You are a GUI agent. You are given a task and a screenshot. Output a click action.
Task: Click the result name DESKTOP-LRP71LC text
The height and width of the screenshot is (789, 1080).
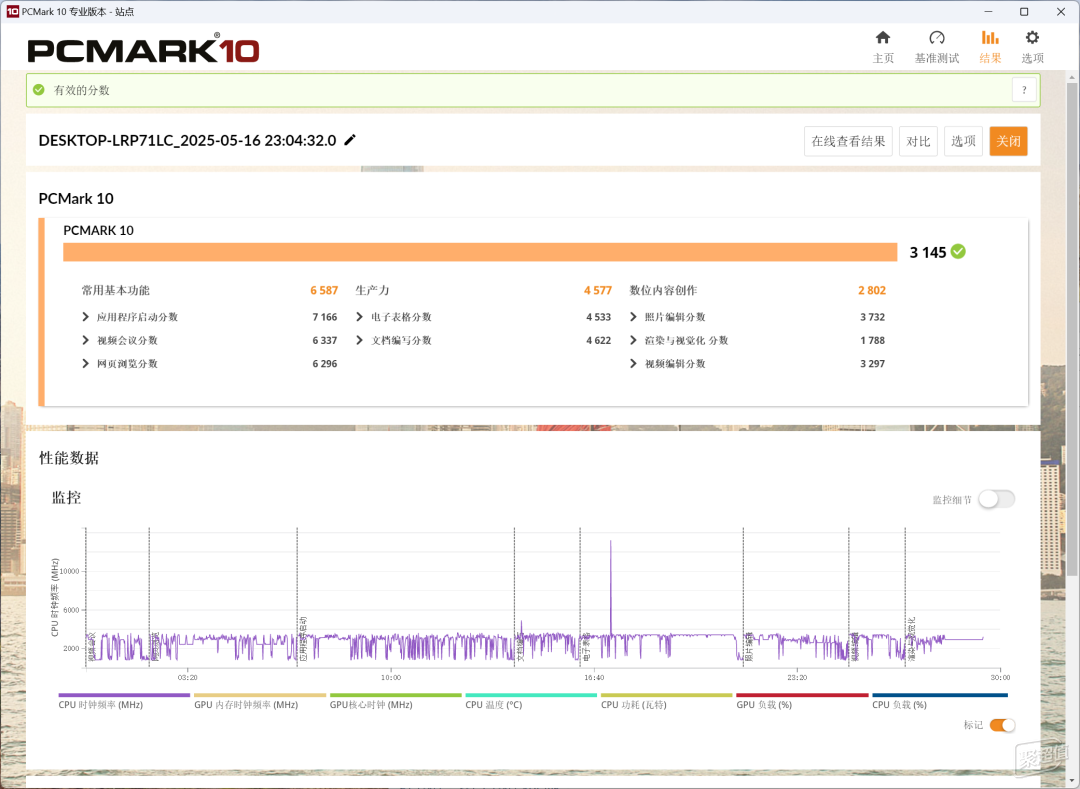point(187,140)
